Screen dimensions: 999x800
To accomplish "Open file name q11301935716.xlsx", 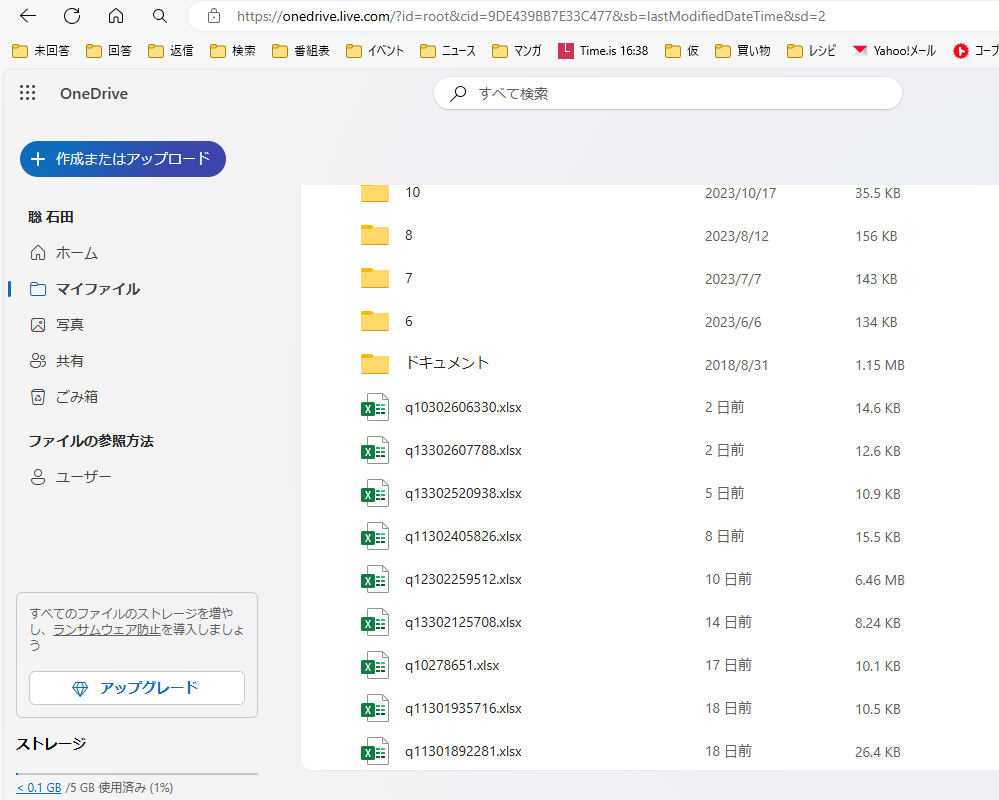I will (x=463, y=708).
